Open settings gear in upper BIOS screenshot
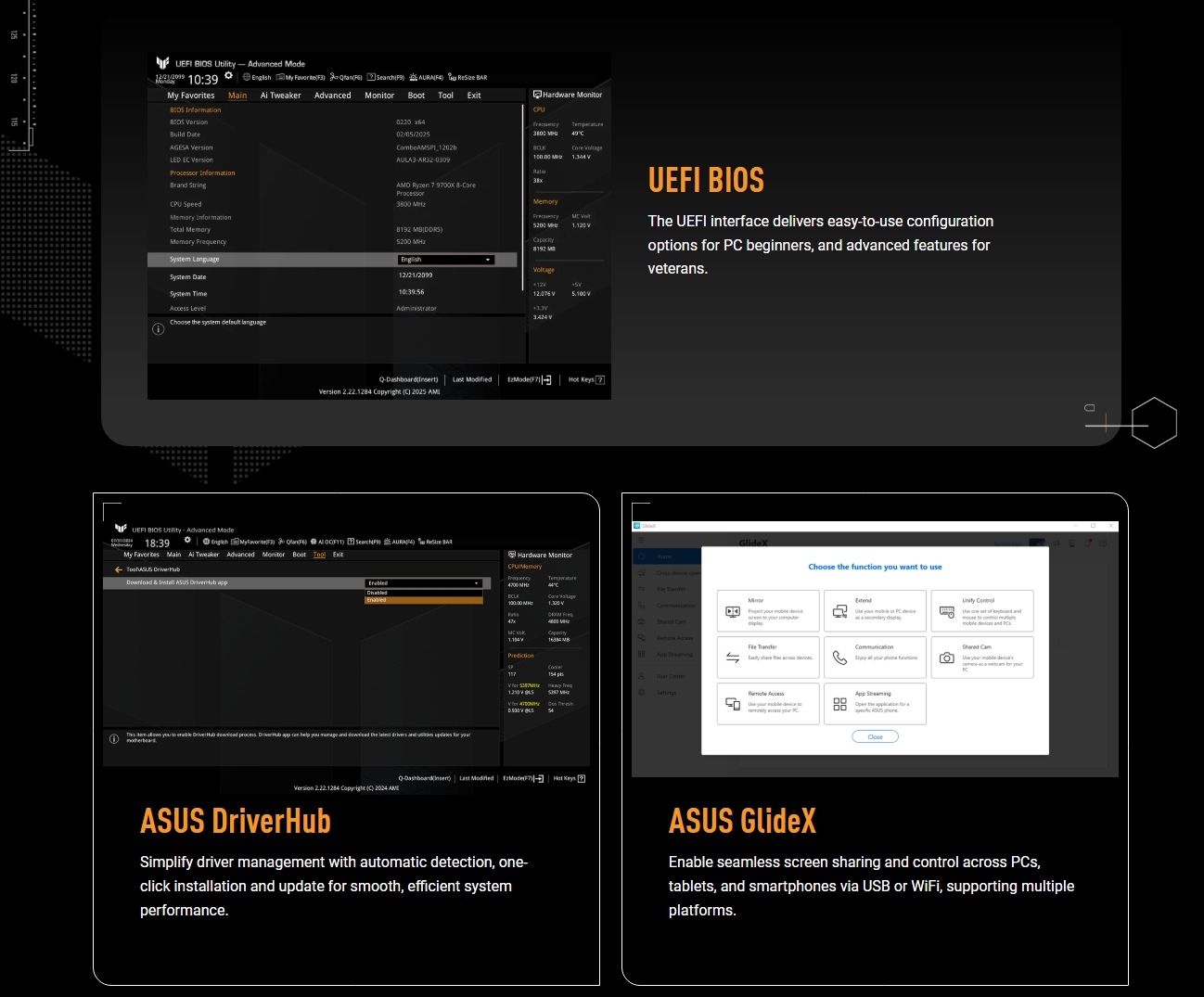Image resolution: width=1204 pixels, height=997 pixels. pos(228,76)
